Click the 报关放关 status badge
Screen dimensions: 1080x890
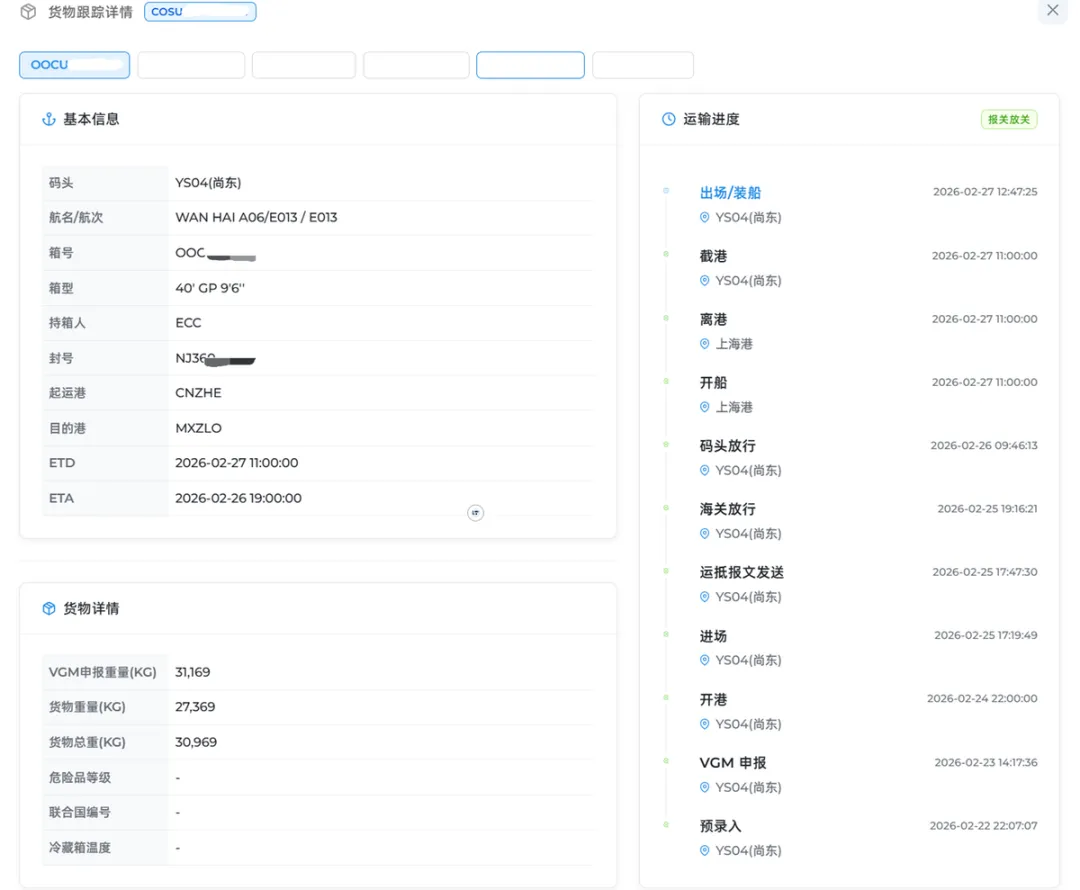click(x=1009, y=119)
